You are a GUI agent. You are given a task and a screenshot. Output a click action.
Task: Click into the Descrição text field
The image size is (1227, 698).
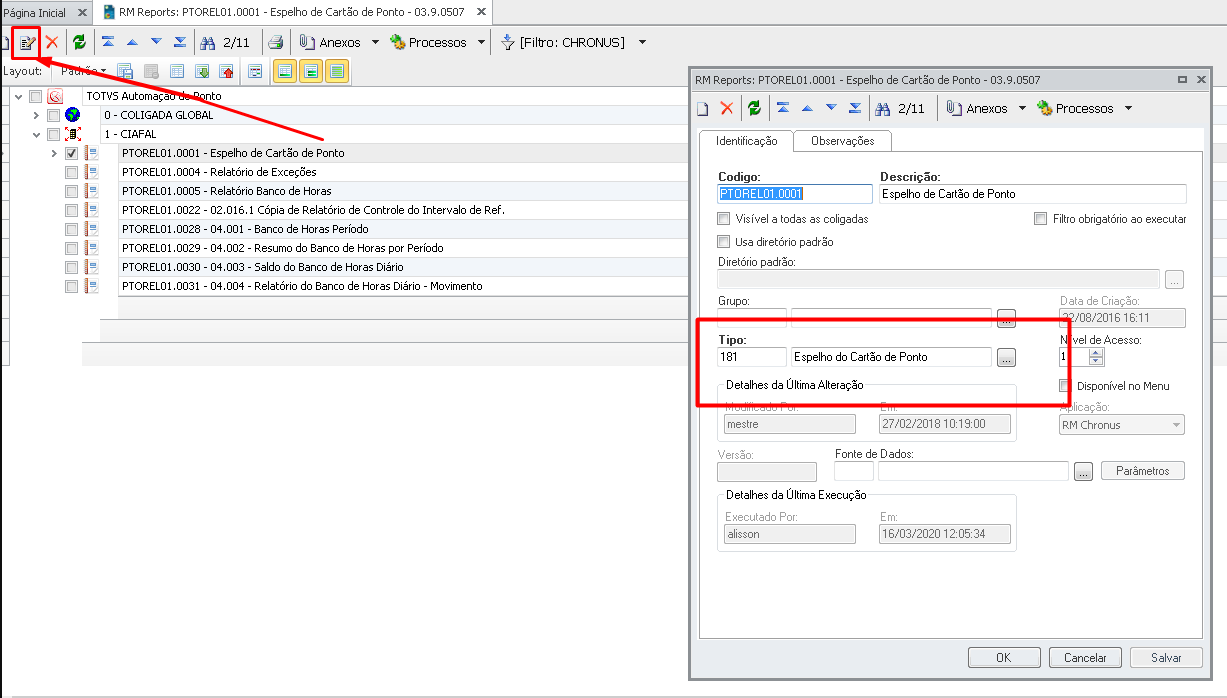point(1032,194)
